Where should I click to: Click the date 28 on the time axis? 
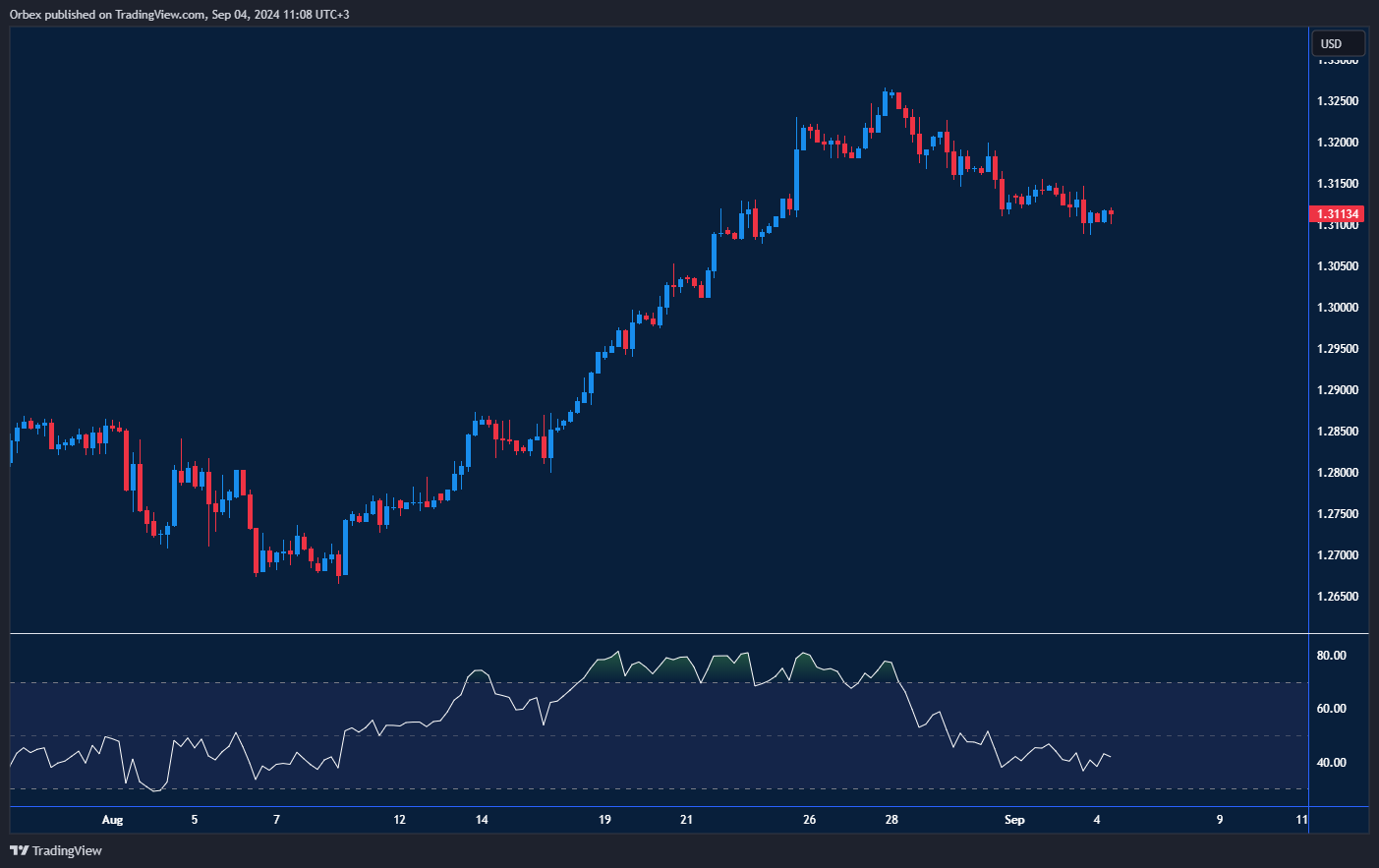pos(892,819)
